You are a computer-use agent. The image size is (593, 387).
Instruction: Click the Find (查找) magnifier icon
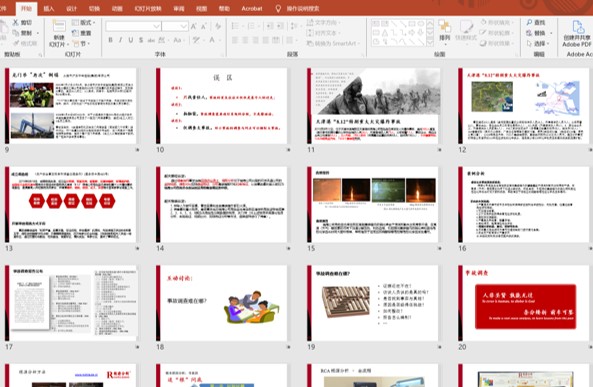(x=529, y=23)
